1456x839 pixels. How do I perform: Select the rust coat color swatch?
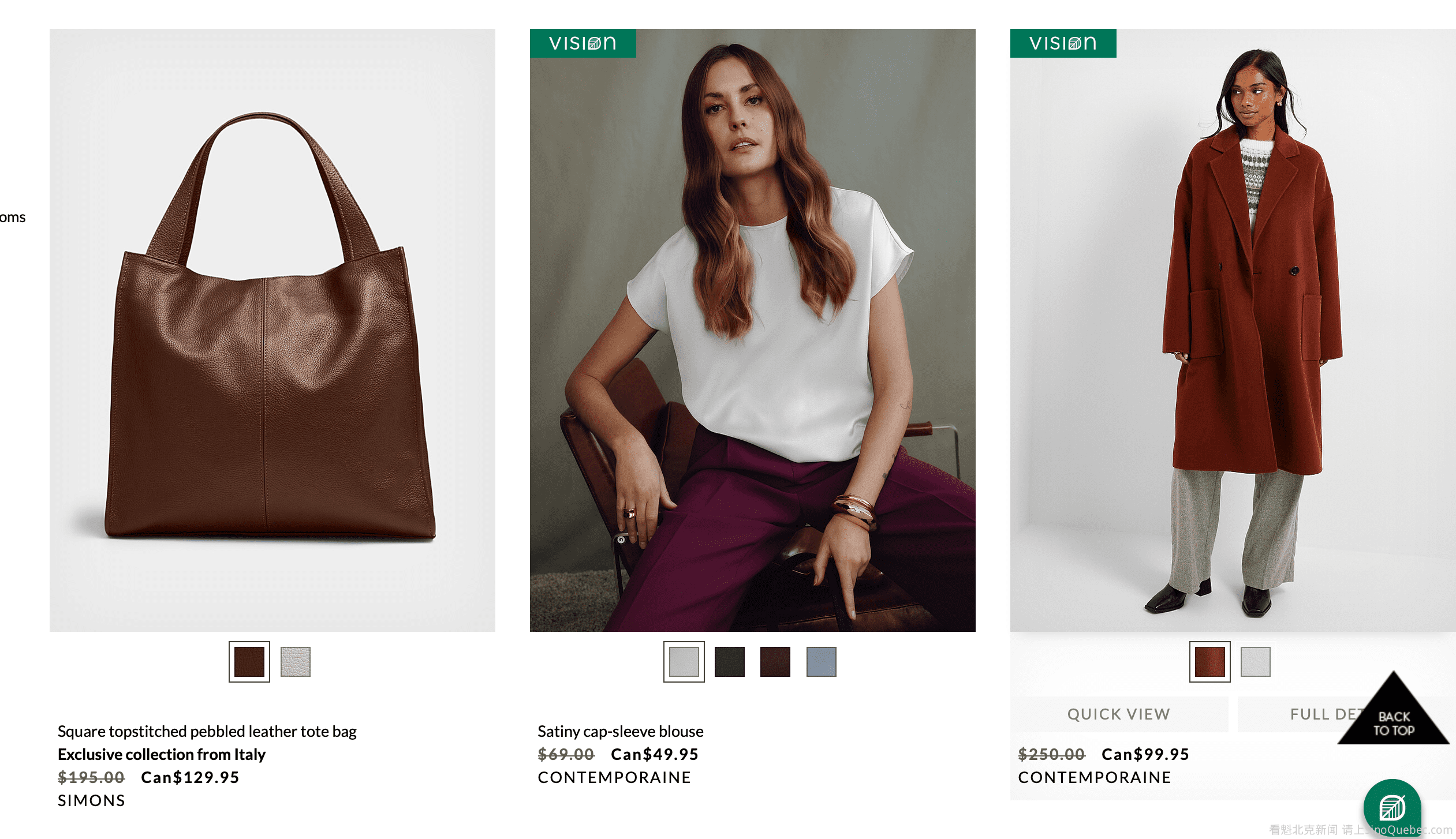[x=1210, y=662]
